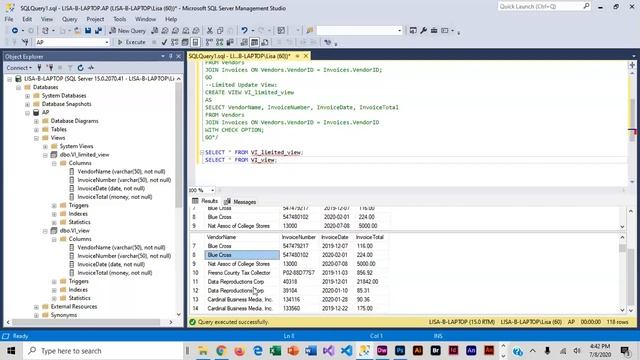Click the Execute query button

[131, 42]
